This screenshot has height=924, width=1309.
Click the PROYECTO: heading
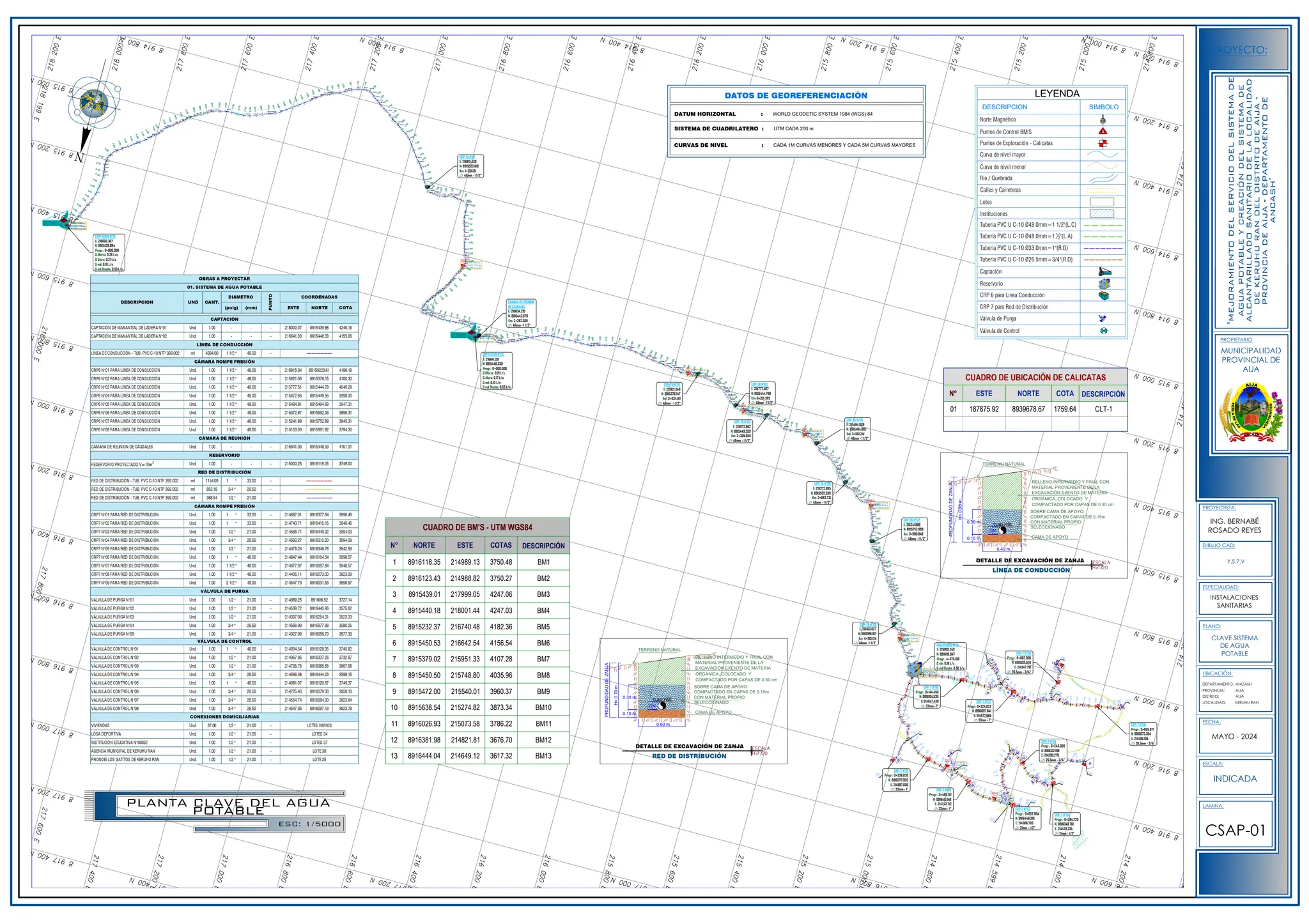pyautogui.click(x=1240, y=50)
